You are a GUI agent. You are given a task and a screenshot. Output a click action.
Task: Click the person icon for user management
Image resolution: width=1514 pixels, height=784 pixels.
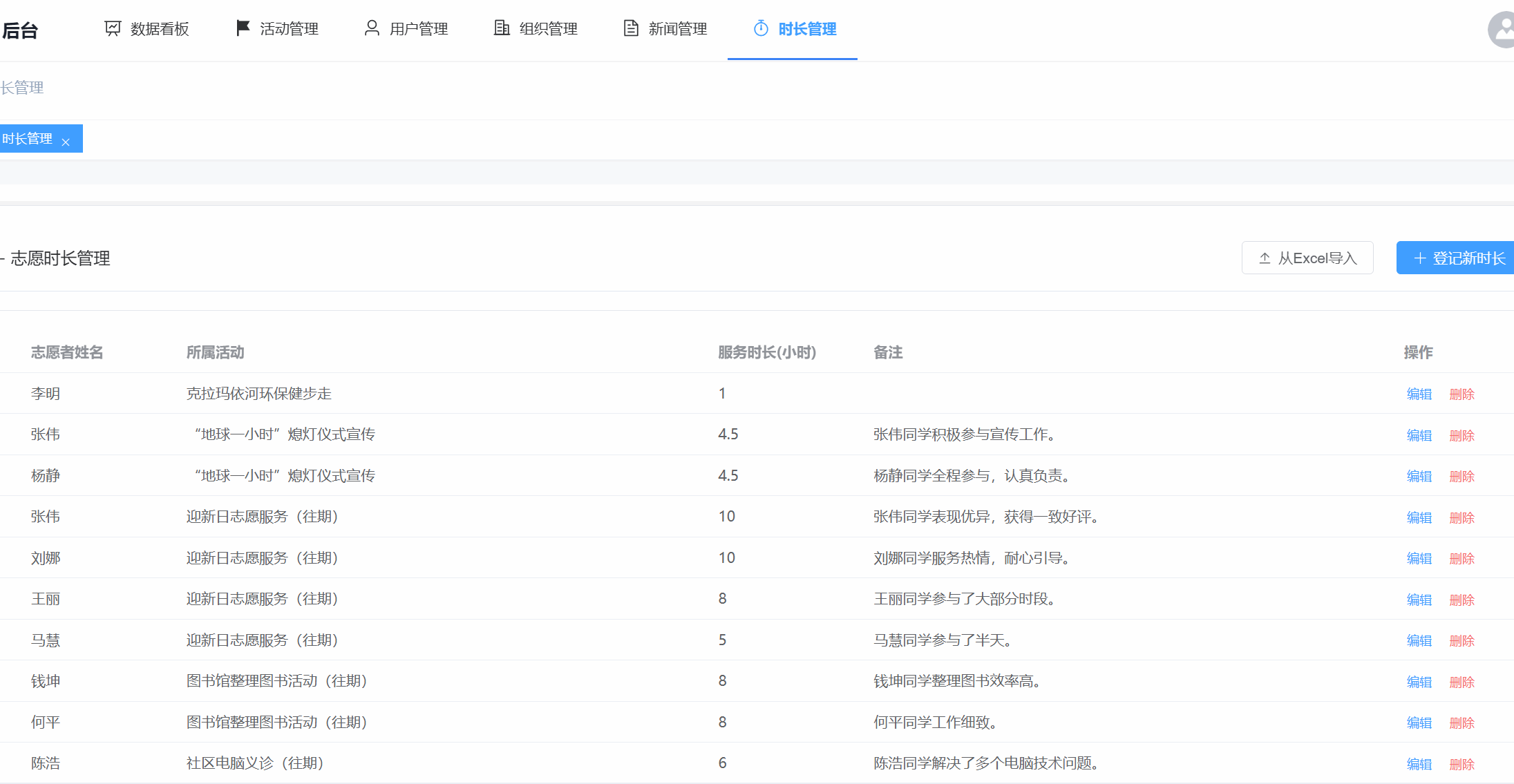[372, 28]
